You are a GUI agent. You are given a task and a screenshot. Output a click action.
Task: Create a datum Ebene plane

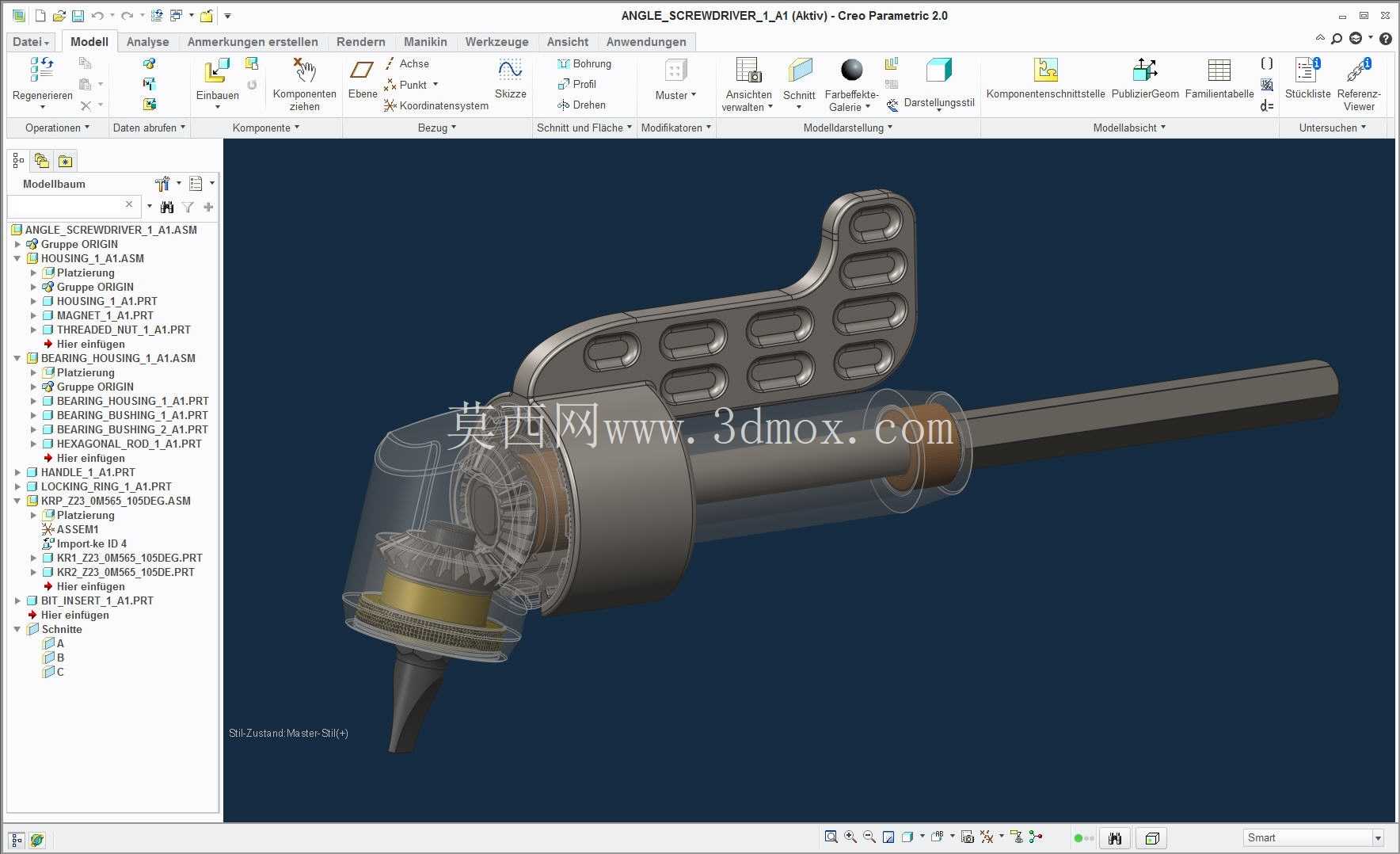click(x=362, y=70)
